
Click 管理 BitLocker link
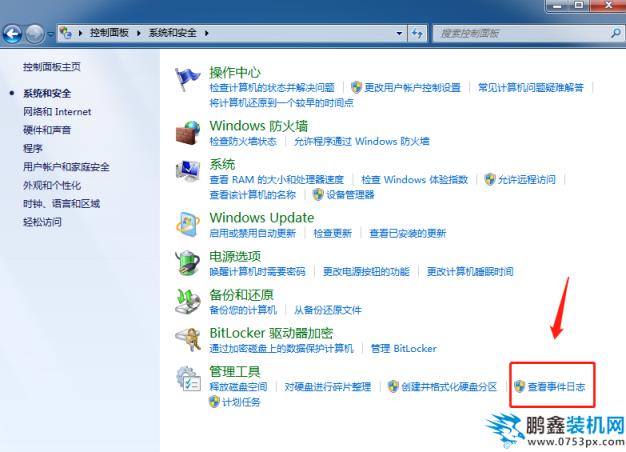click(404, 349)
